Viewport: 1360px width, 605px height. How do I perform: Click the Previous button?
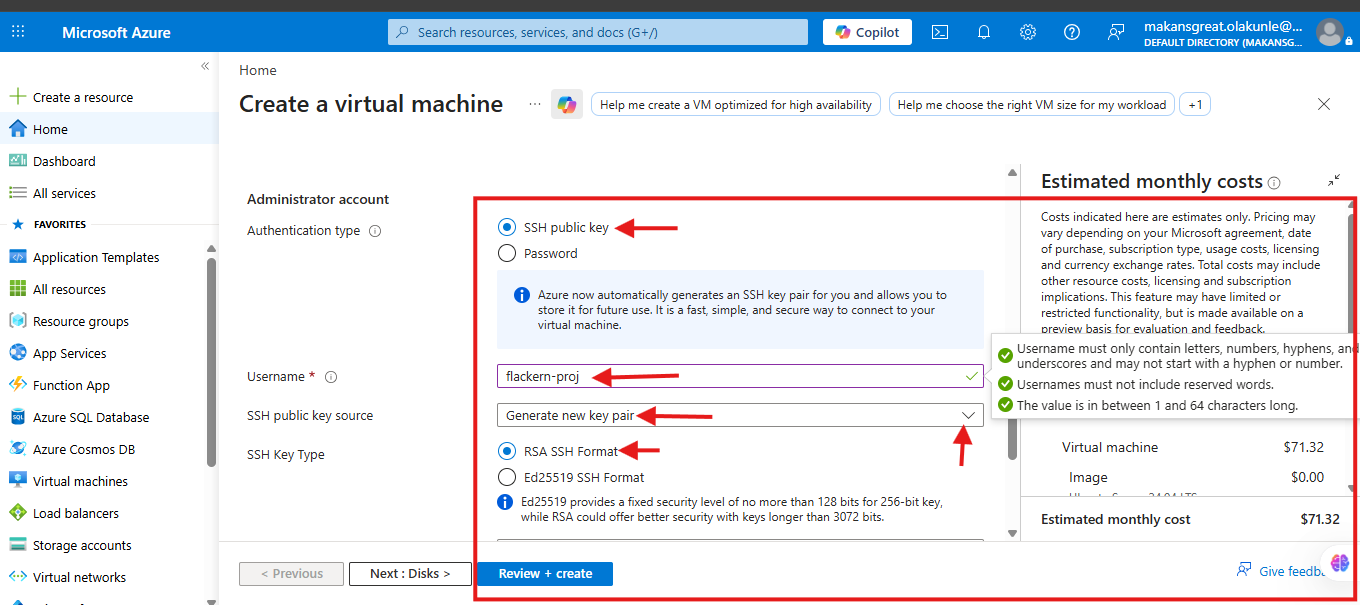291,574
